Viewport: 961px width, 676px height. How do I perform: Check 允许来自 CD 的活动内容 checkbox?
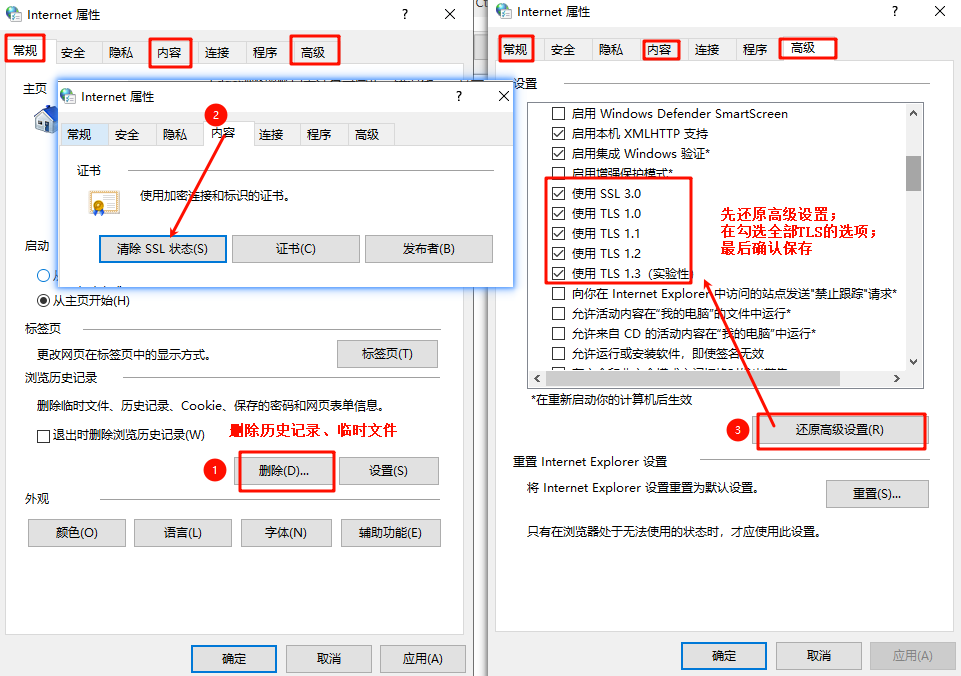tap(558, 333)
